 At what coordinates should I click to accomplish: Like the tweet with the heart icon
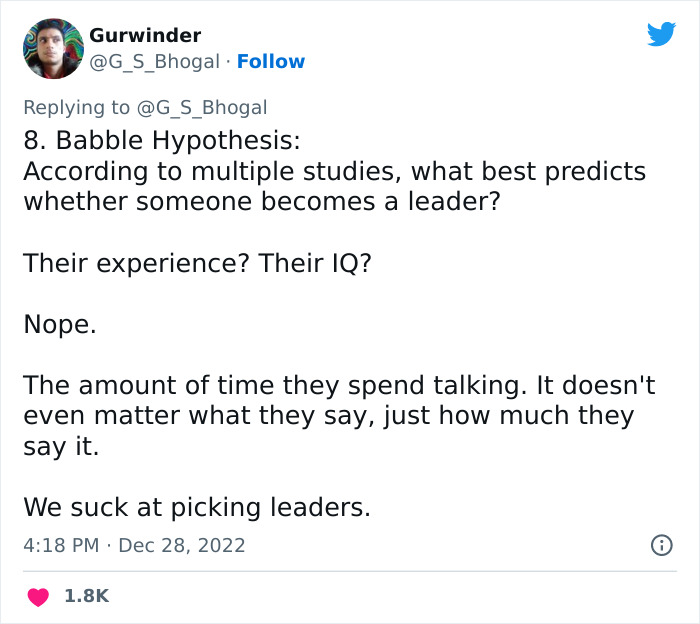coord(38,596)
